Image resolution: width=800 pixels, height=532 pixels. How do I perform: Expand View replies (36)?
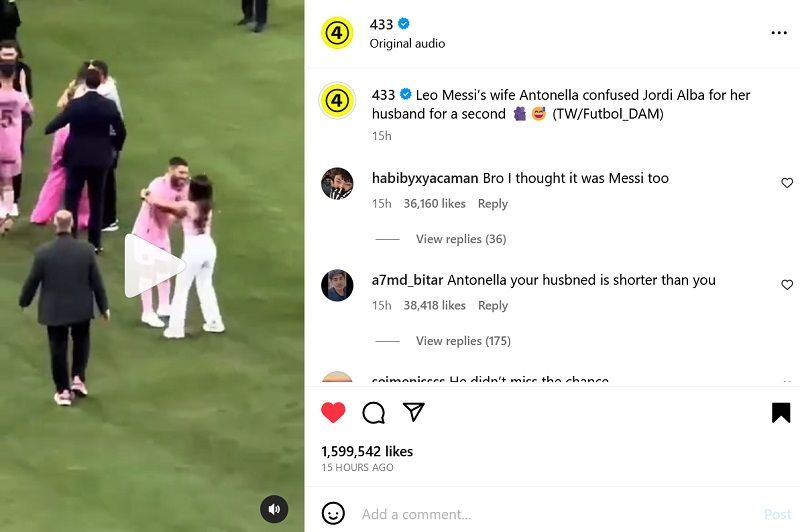tap(461, 239)
